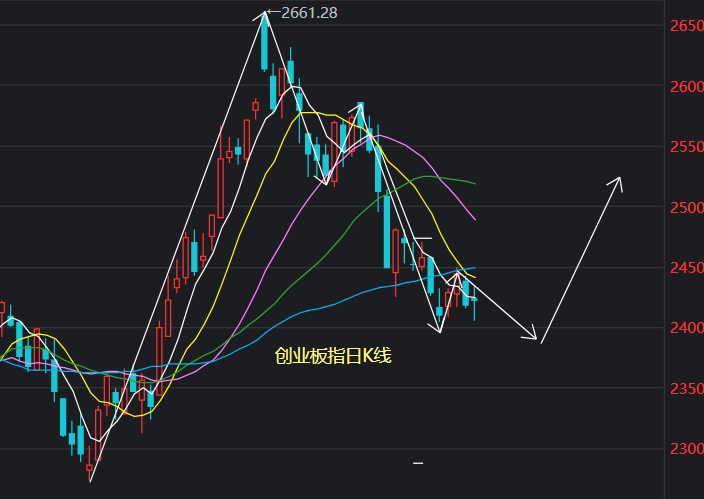Select the tall cyan candlestick at the 2661.28 peak
The height and width of the screenshot is (499, 704).
[x=264, y=43]
